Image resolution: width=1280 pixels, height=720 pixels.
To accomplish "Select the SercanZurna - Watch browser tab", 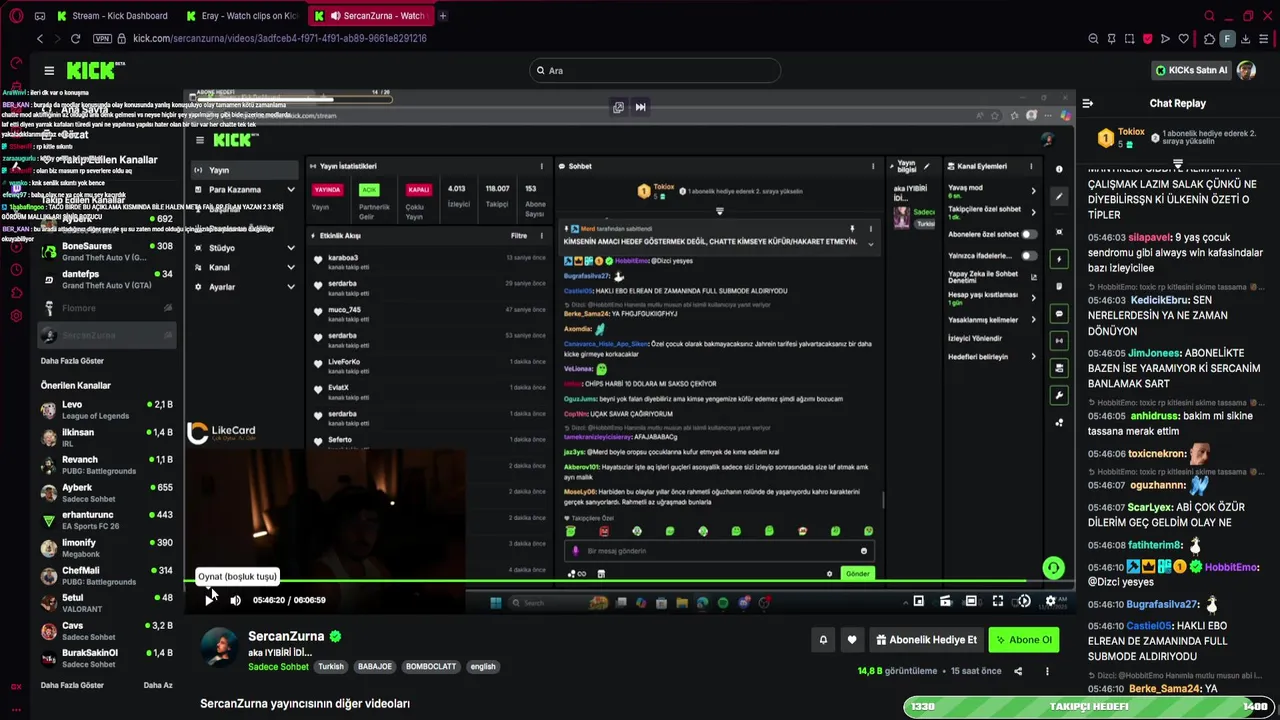I will (369, 16).
